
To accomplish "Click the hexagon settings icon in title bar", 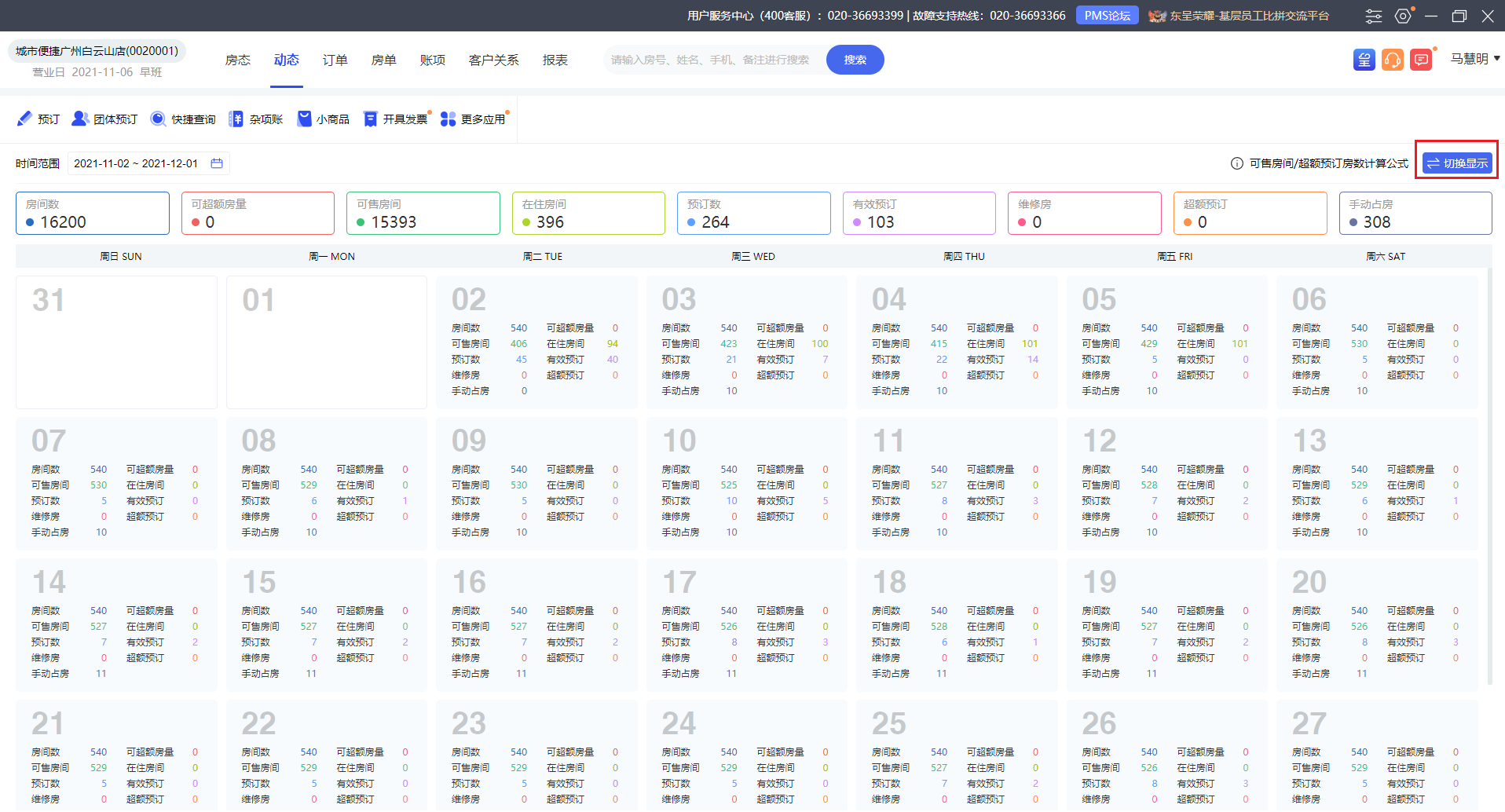I will [x=1403, y=16].
